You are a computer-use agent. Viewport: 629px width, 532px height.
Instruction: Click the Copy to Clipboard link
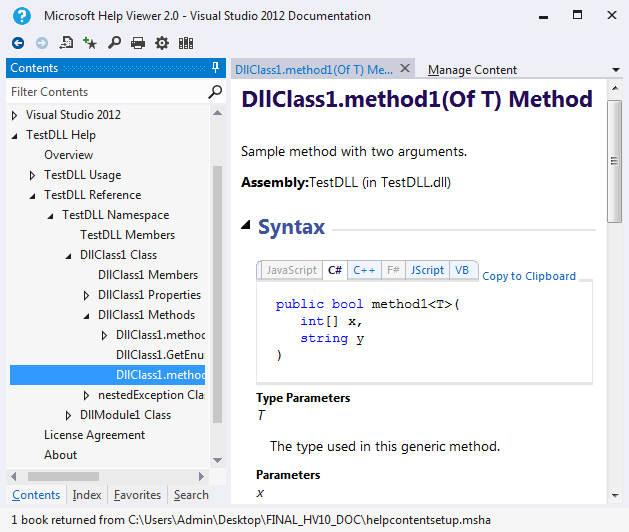coord(529,276)
